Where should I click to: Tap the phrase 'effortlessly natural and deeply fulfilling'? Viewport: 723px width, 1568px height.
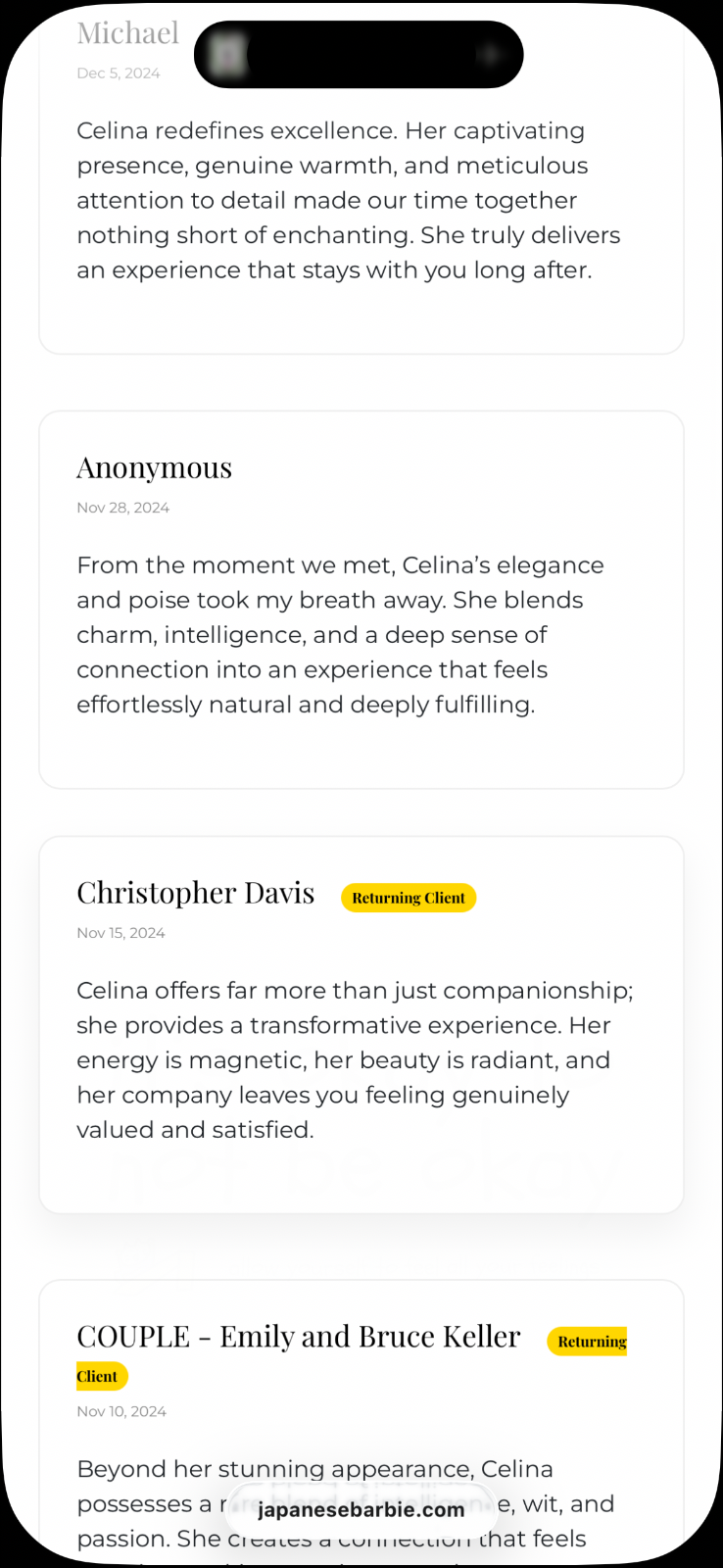coord(306,705)
